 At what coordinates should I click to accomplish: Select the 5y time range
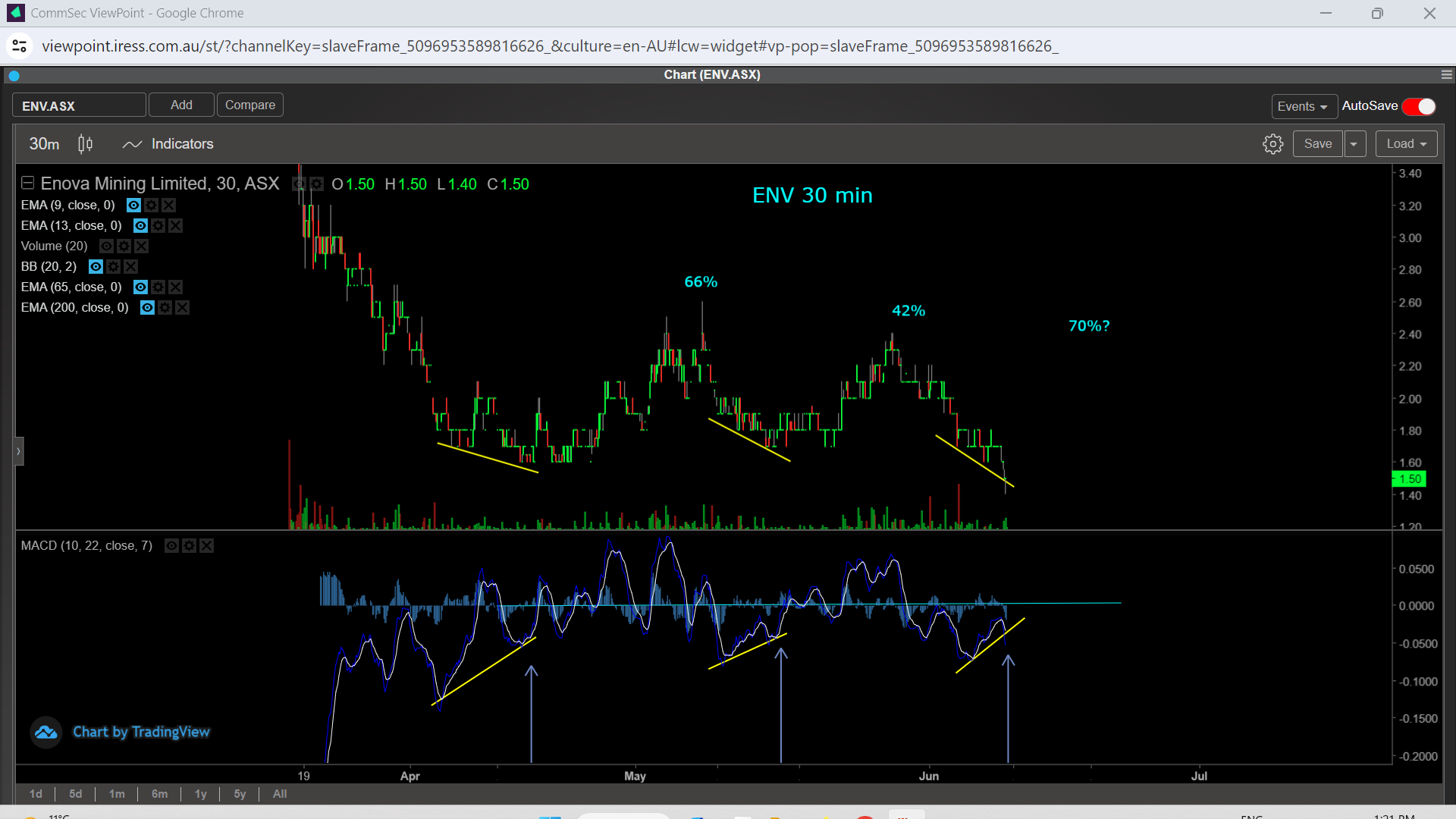point(240,794)
